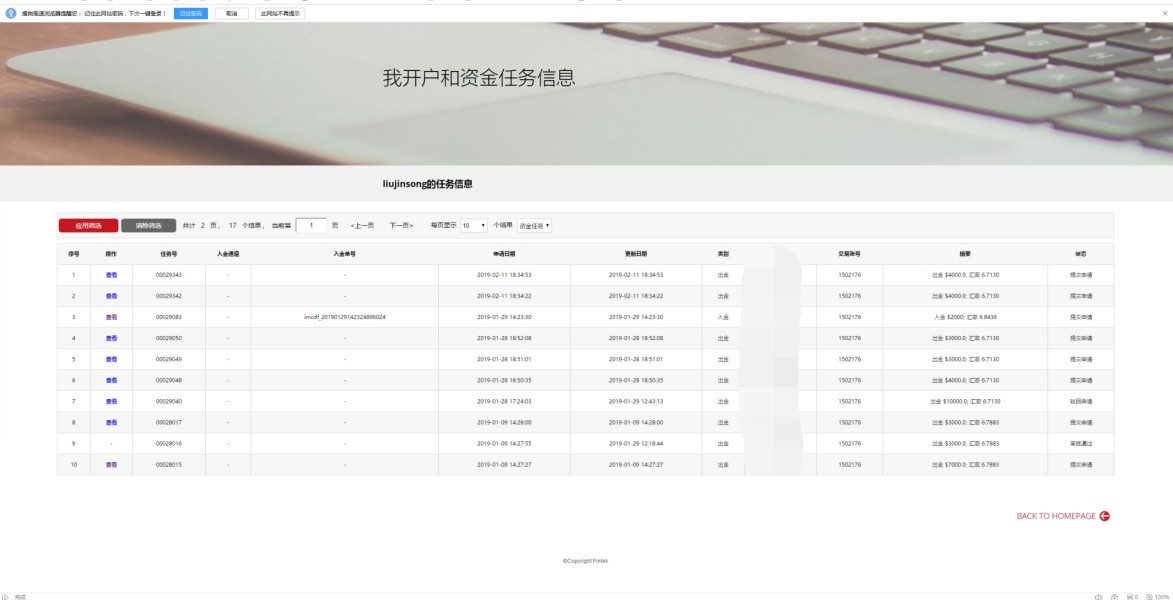Click the BACK TO HOMEPAGE link text
The width and height of the screenshot is (1173, 600).
1055,516
